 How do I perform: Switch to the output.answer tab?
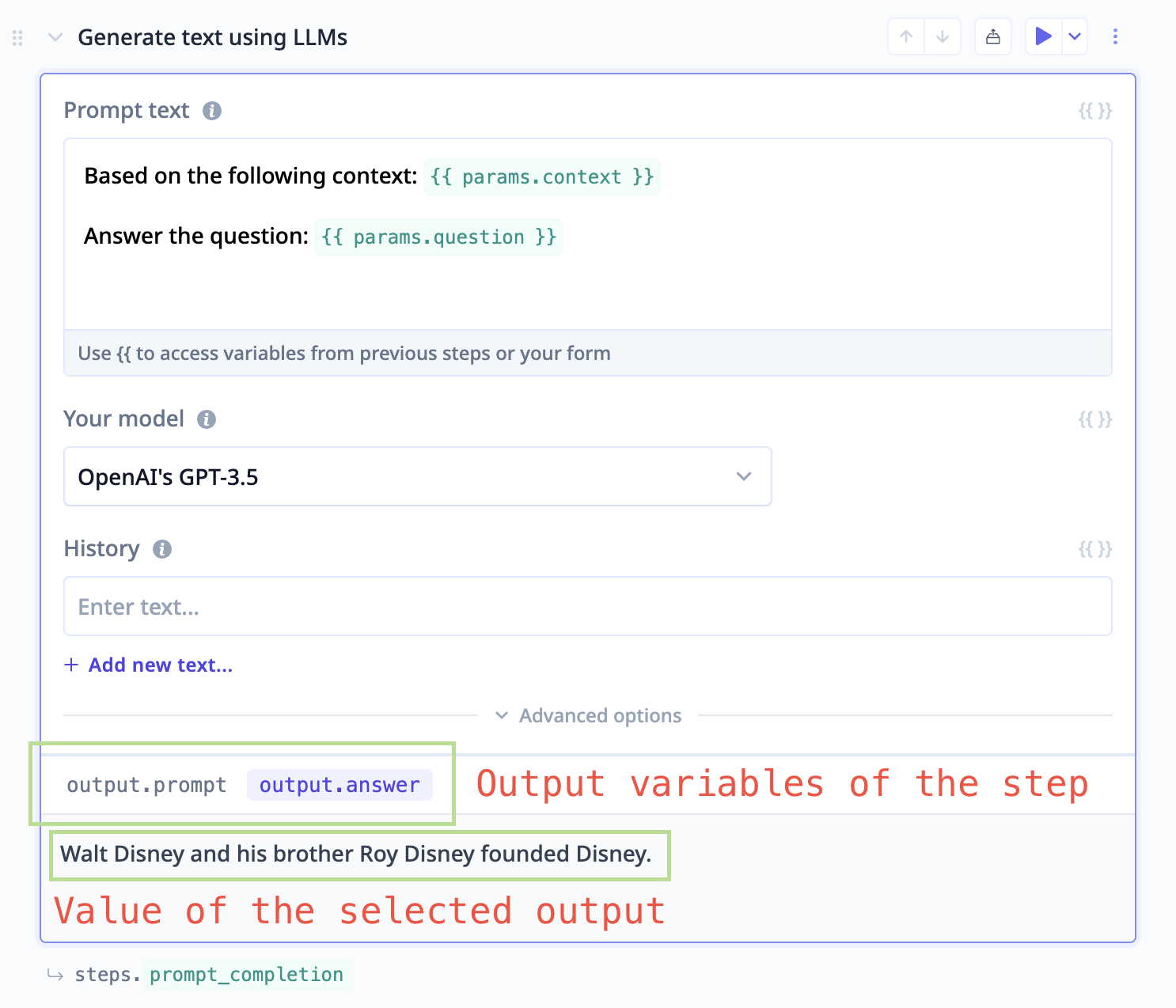click(x=340, y=785)
